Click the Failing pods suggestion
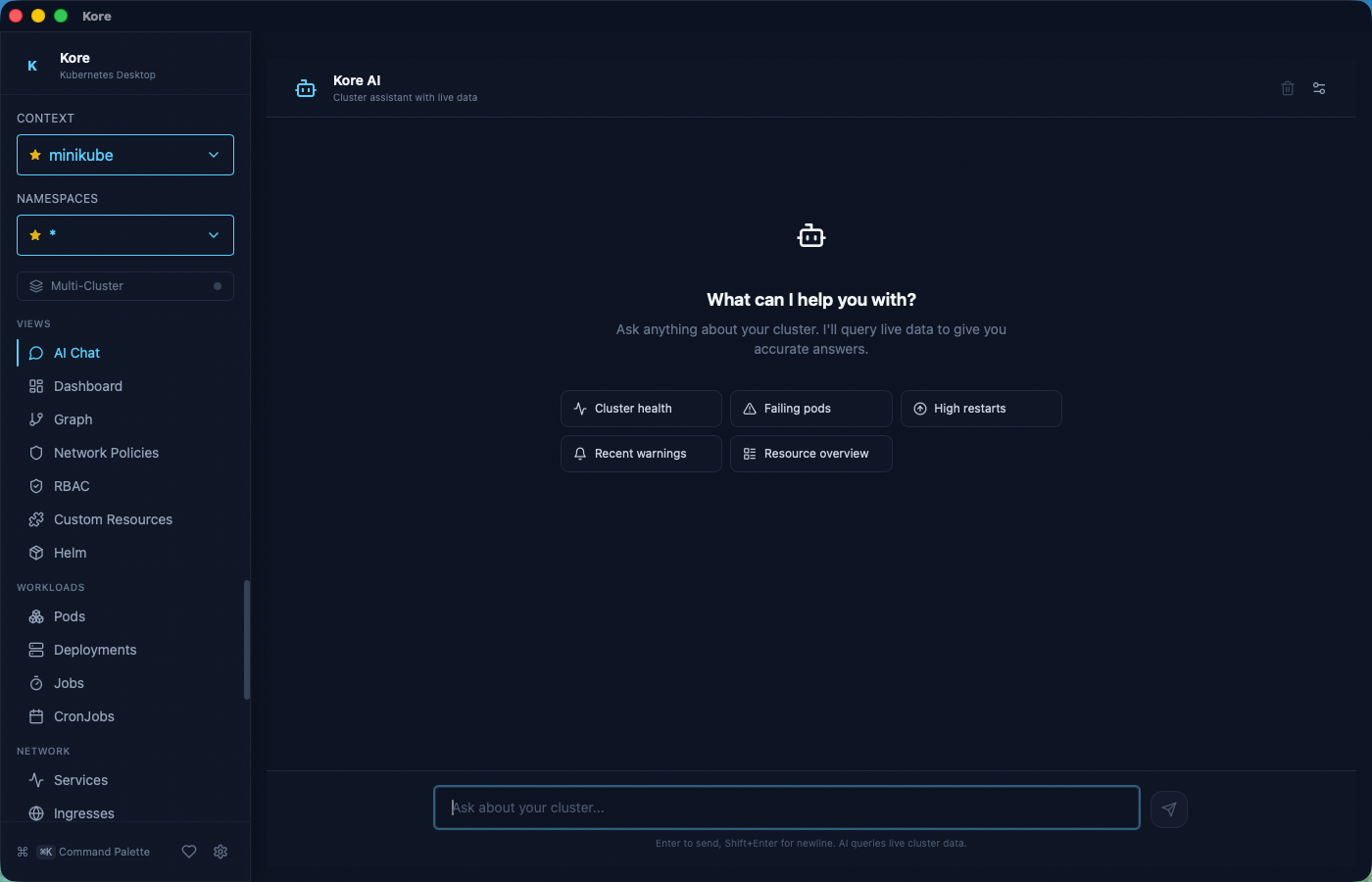 [x=810, y=409]
